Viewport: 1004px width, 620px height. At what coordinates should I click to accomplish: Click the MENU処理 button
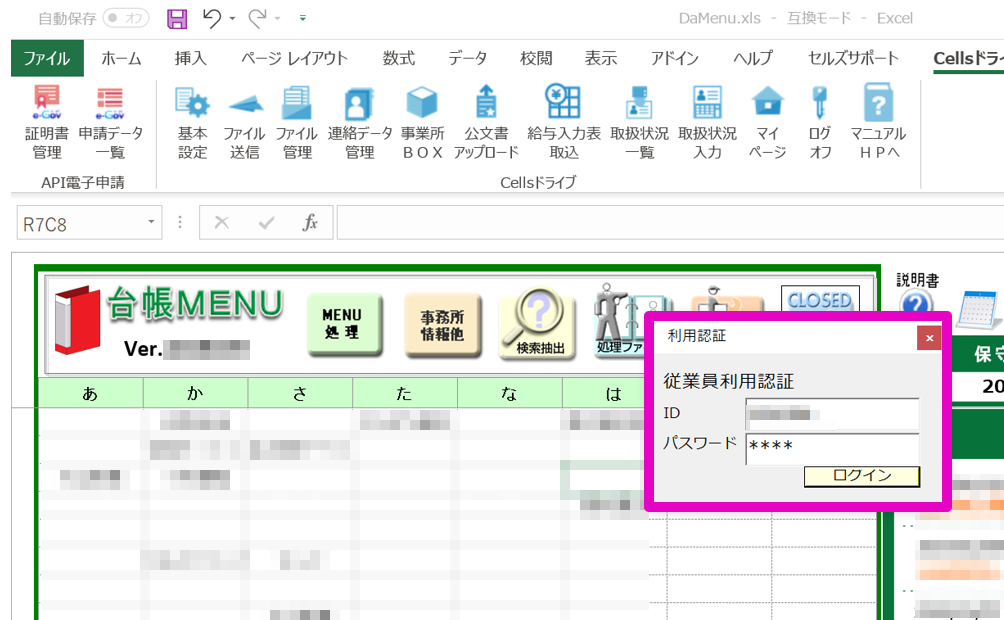[344, 323]
